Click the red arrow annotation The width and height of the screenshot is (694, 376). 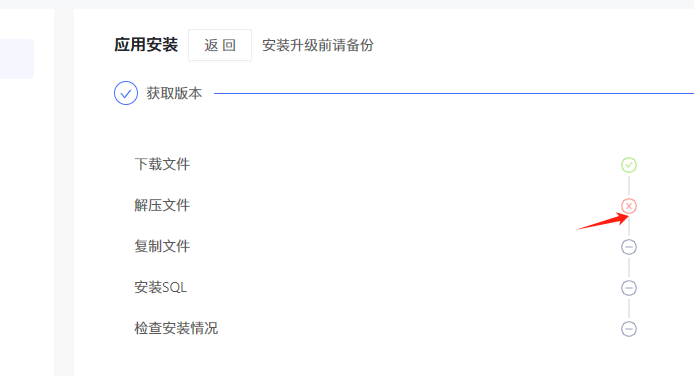(602, 221)
